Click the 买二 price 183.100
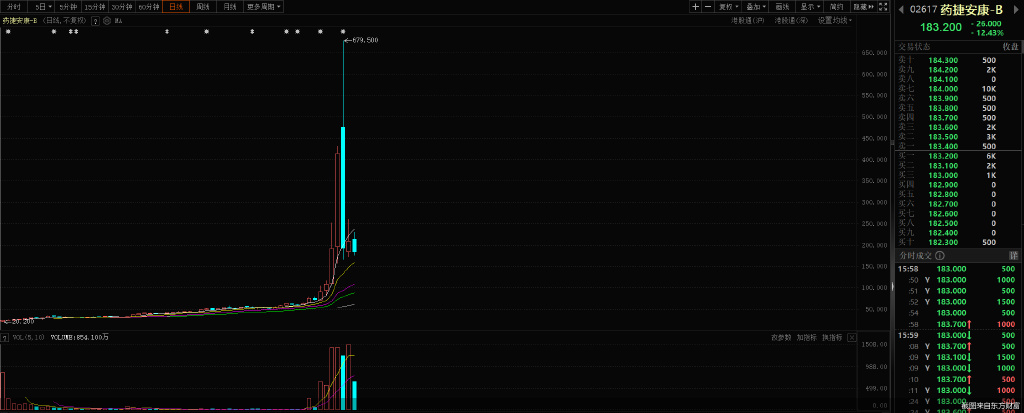 (942, 166)
